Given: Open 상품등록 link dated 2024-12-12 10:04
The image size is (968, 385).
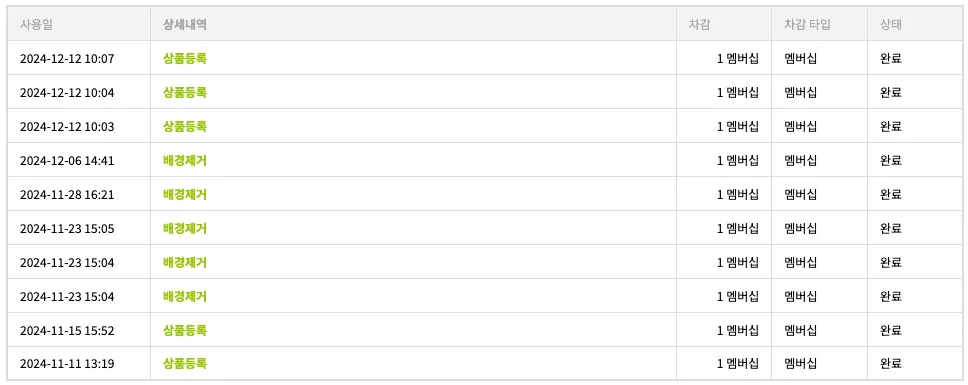Looking at the screenshot, I should click(x=185, y=93).
